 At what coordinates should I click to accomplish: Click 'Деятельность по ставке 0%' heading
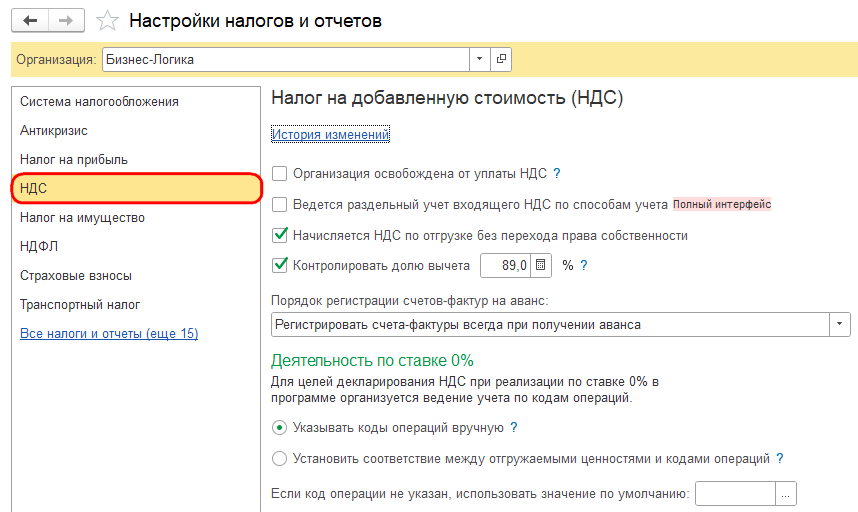pos(372,360)
